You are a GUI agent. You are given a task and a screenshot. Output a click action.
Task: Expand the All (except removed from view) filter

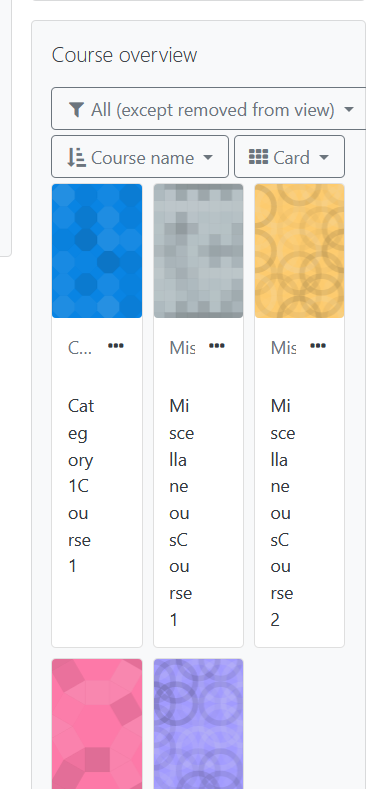pos(211,109)
